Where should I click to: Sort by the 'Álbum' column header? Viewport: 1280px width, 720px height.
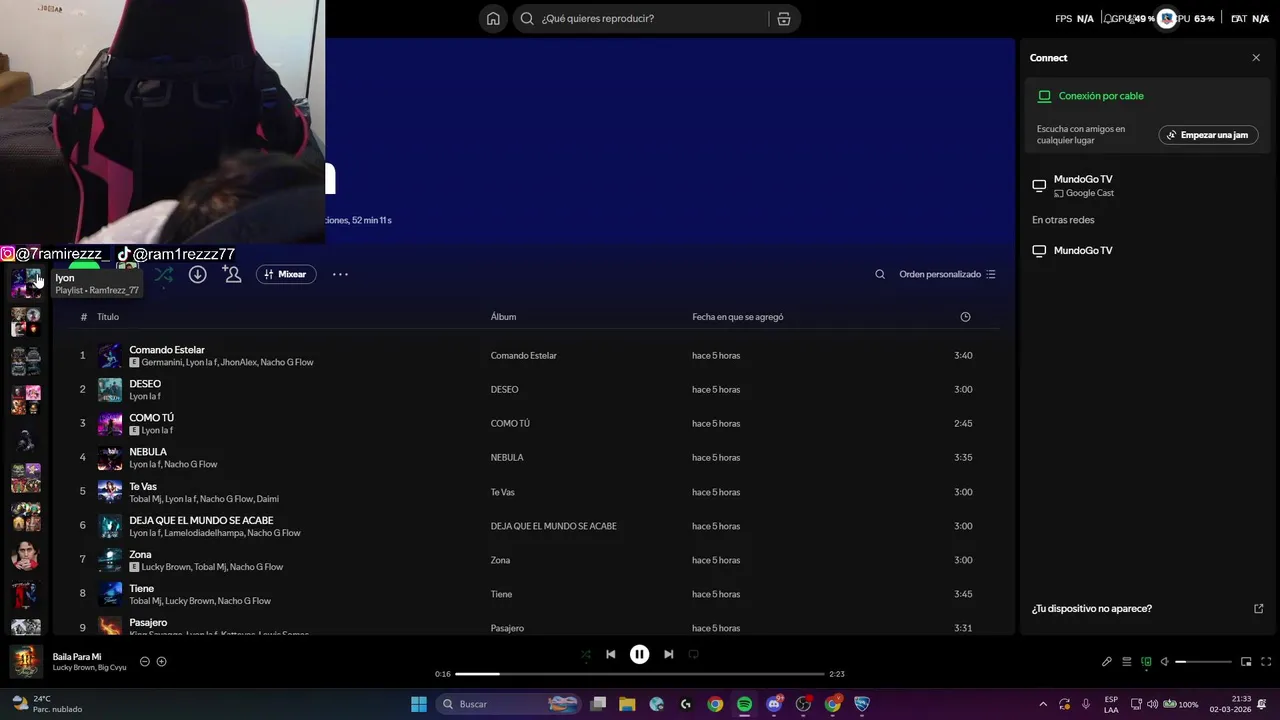pos(503,317)
